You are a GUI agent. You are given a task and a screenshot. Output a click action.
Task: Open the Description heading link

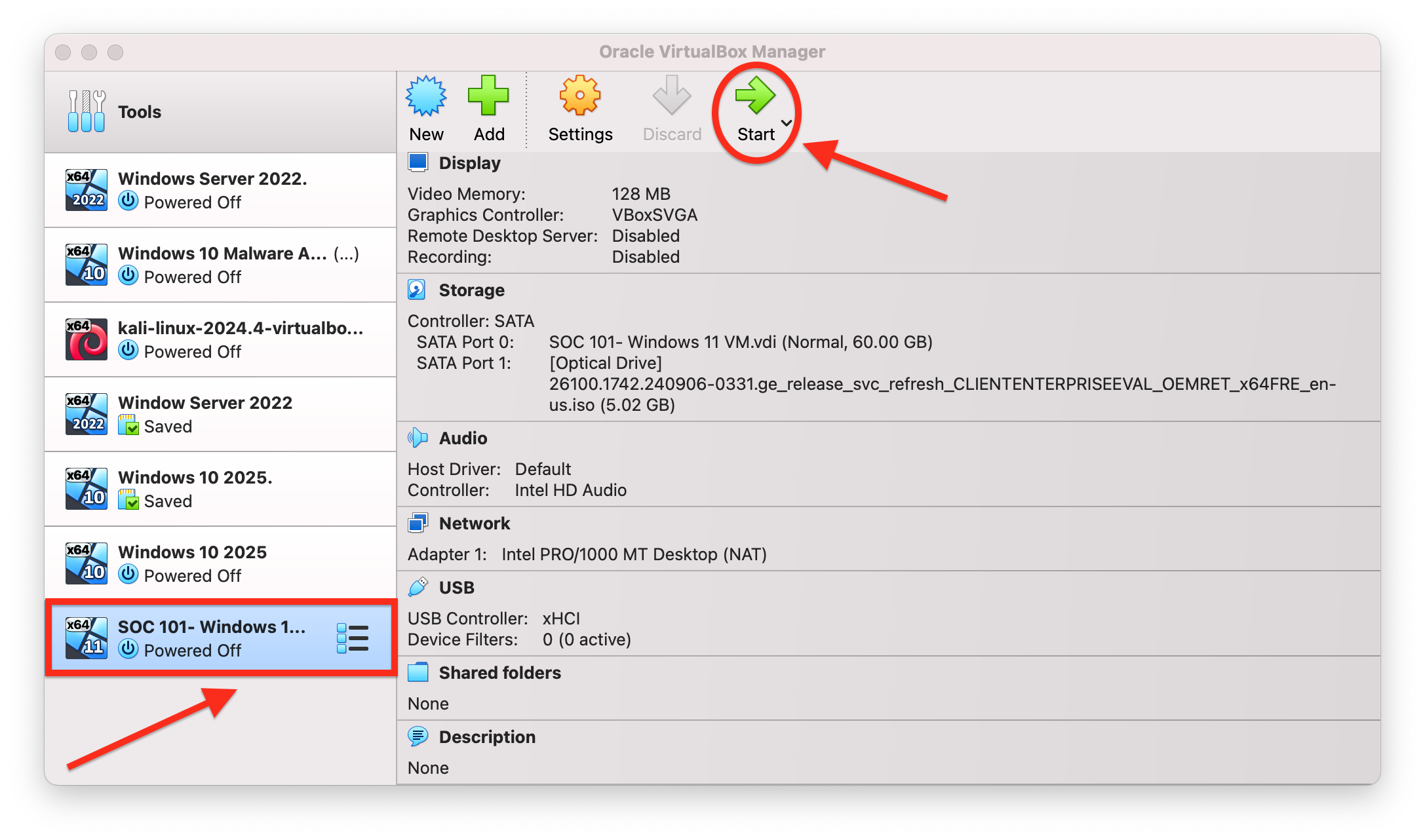(487, 737)
